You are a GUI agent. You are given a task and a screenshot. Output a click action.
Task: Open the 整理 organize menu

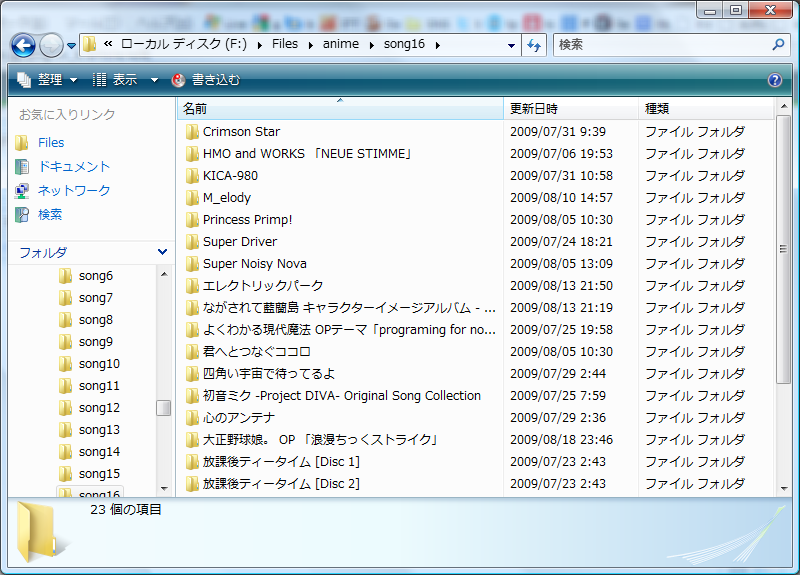click(x=47, y=80)
